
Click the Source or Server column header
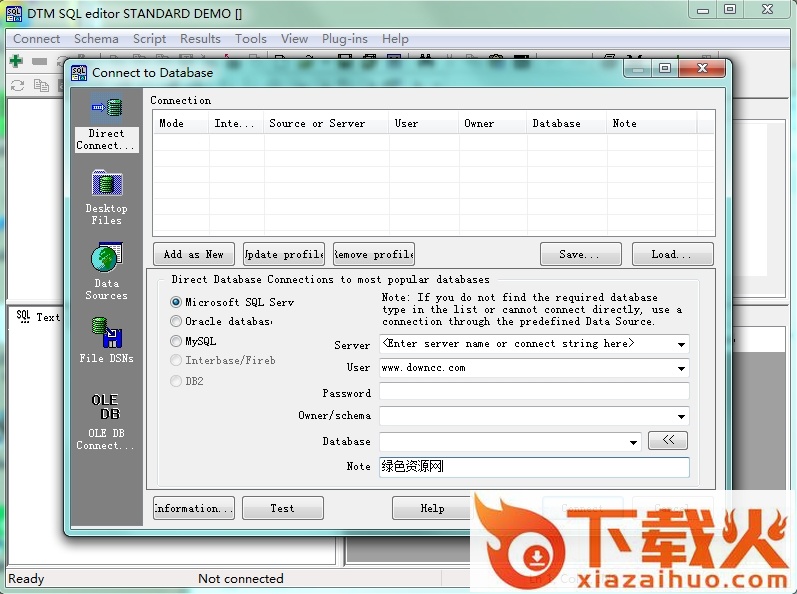[x=326, y=123]
